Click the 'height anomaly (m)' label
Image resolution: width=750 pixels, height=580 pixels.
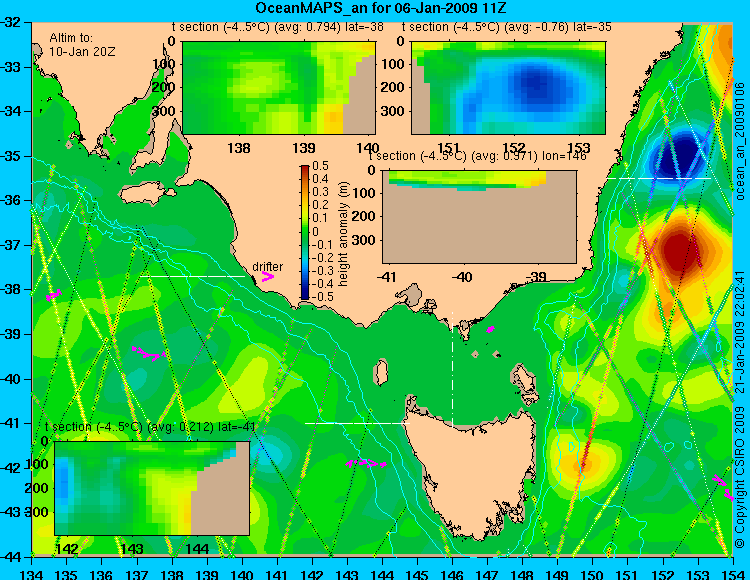click(343, 234)
